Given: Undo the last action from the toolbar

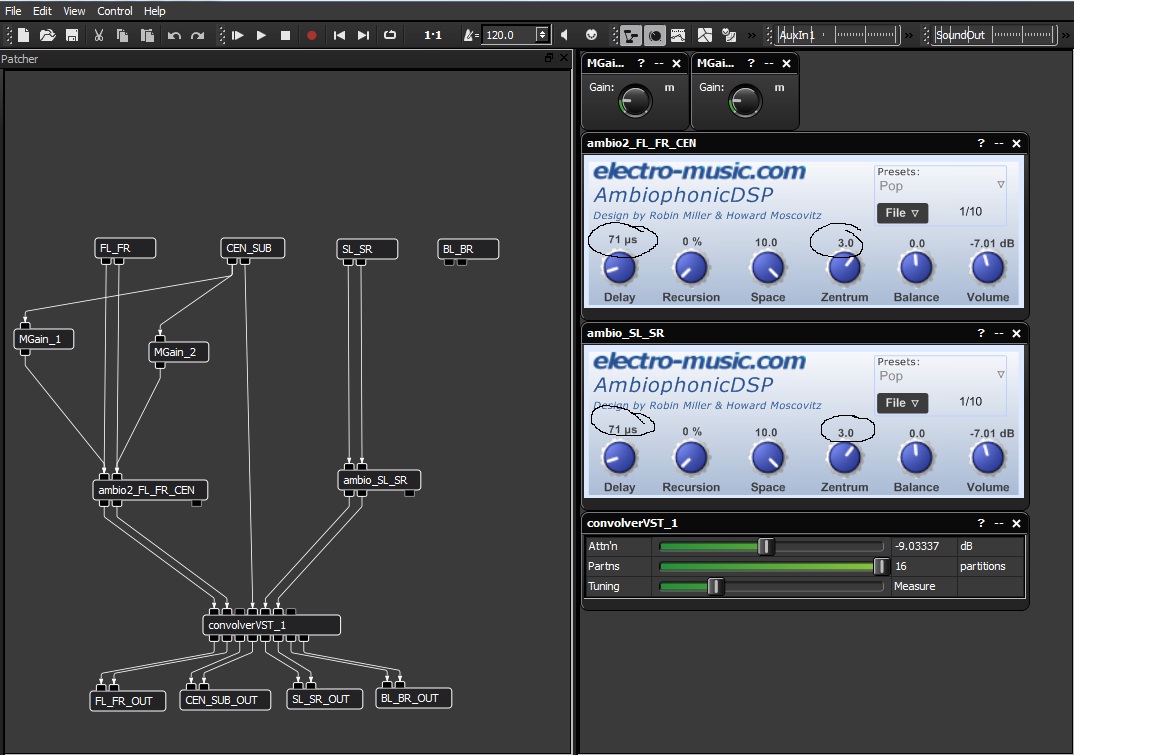Looking at the screenshot, I should (174, 35).
